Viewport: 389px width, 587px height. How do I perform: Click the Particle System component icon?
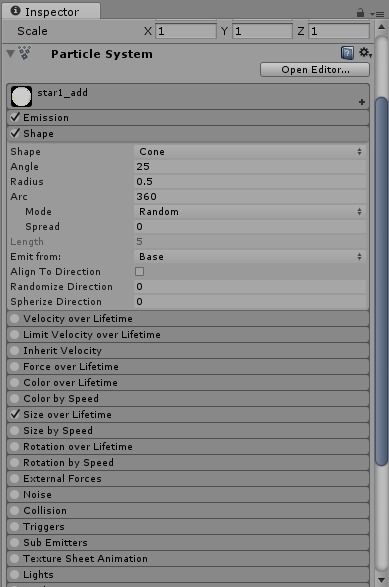[25, 53]
